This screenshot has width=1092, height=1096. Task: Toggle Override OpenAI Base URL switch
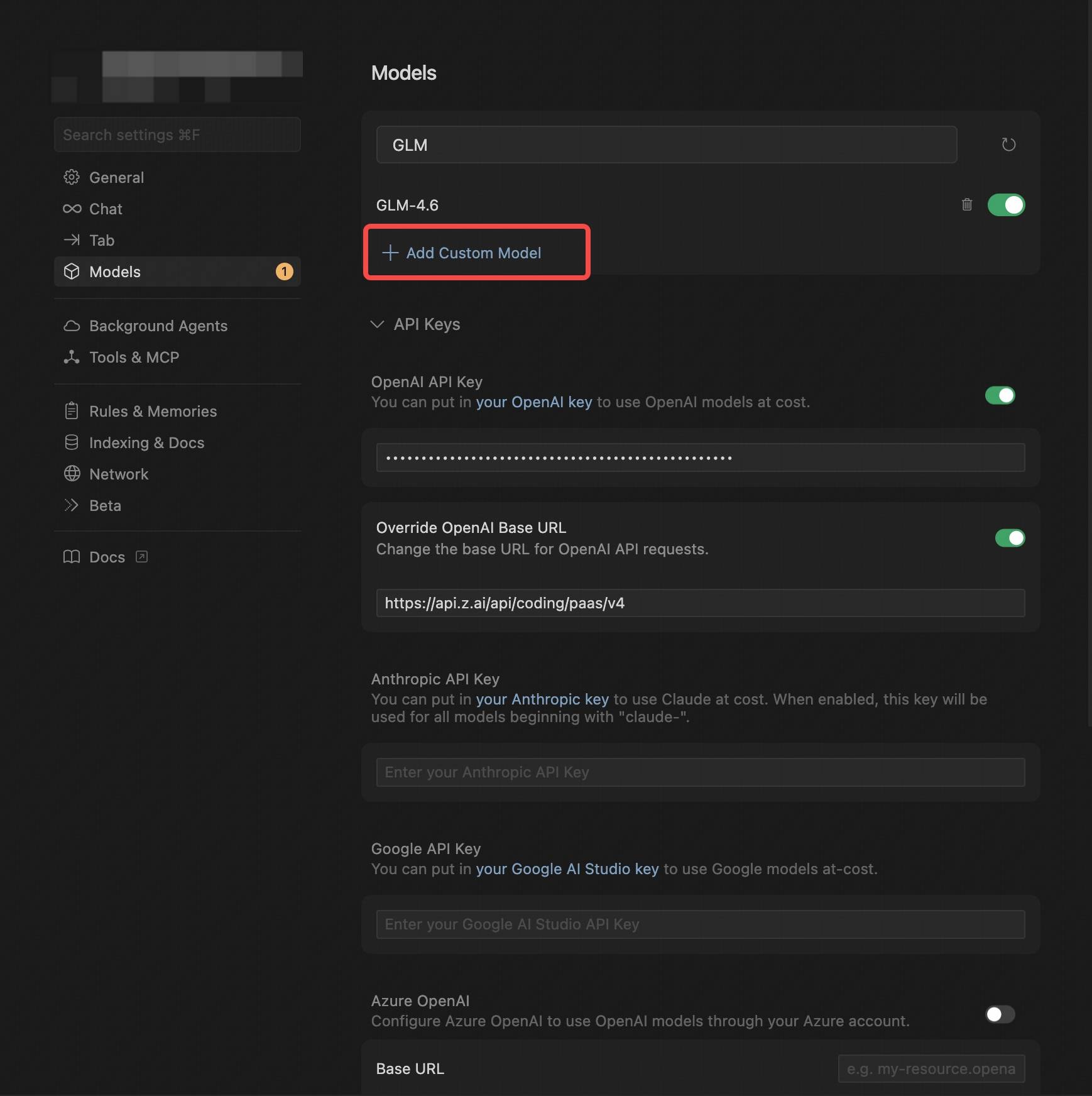point(1010,538)
